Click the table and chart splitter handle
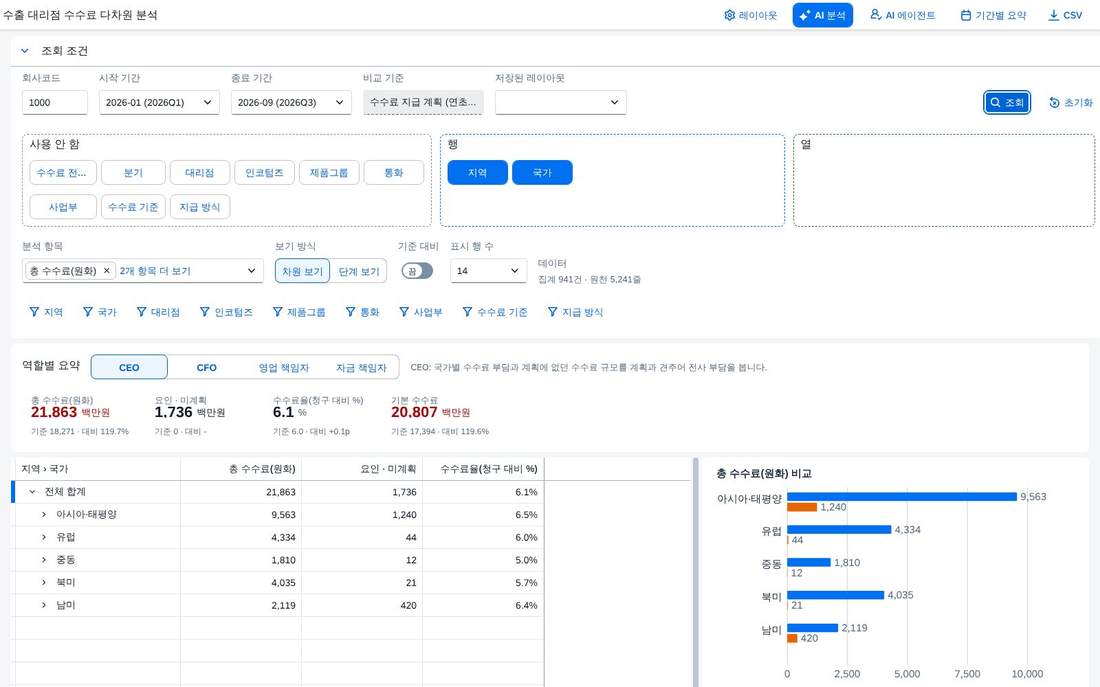The image size is (1100, 687). (695, 572)
